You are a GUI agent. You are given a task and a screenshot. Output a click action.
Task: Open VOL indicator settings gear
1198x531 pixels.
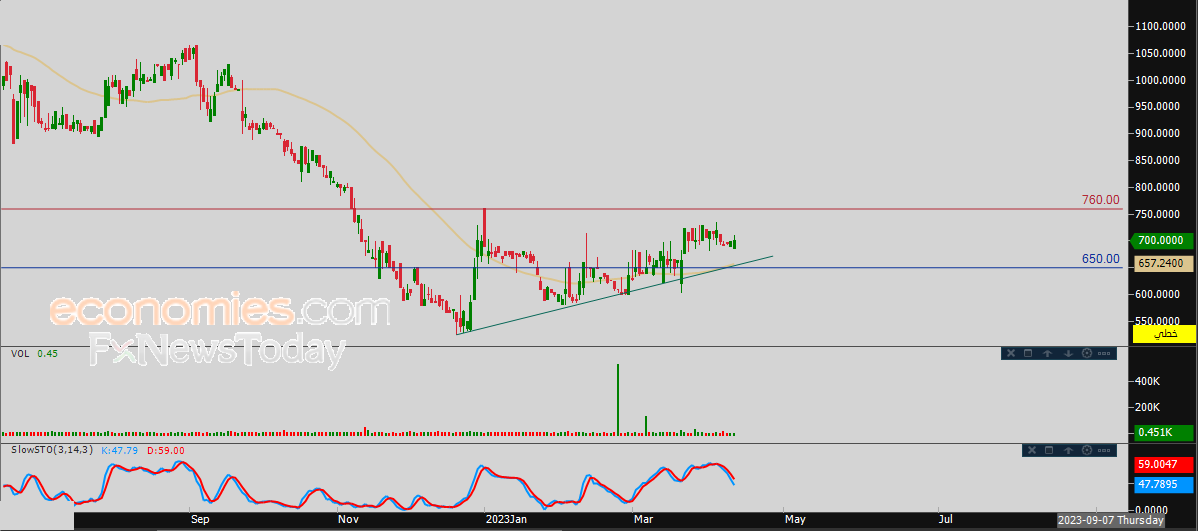tap(1086, 353)
